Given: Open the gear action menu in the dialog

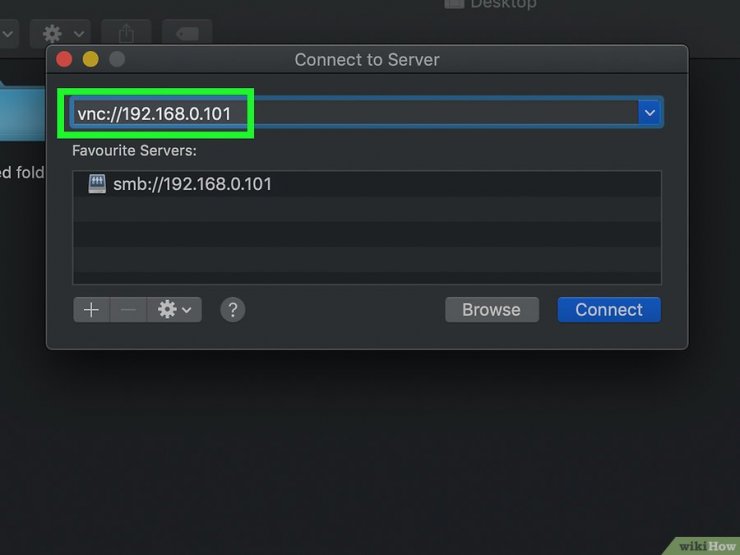Looking at the screenshot, I should coord(174,310).
